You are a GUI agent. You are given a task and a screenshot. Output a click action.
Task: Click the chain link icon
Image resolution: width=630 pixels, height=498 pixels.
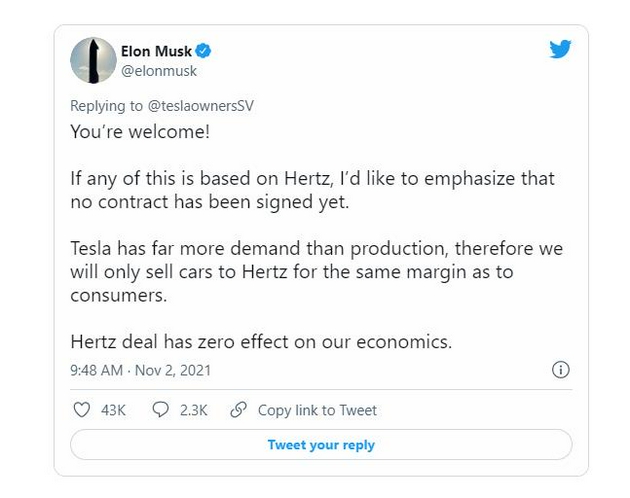tap(238, 410)
